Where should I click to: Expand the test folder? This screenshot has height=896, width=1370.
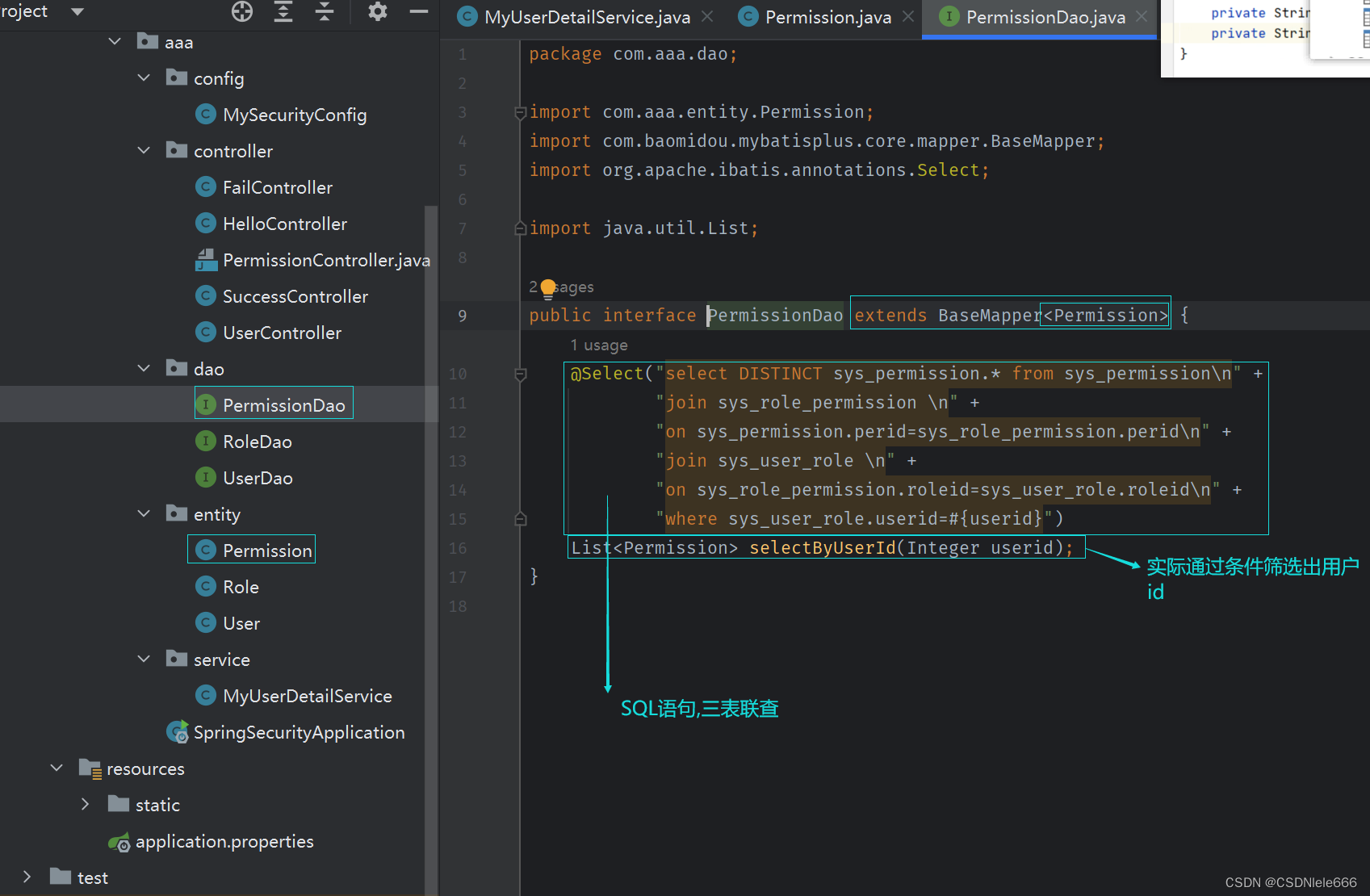(27, 877)
